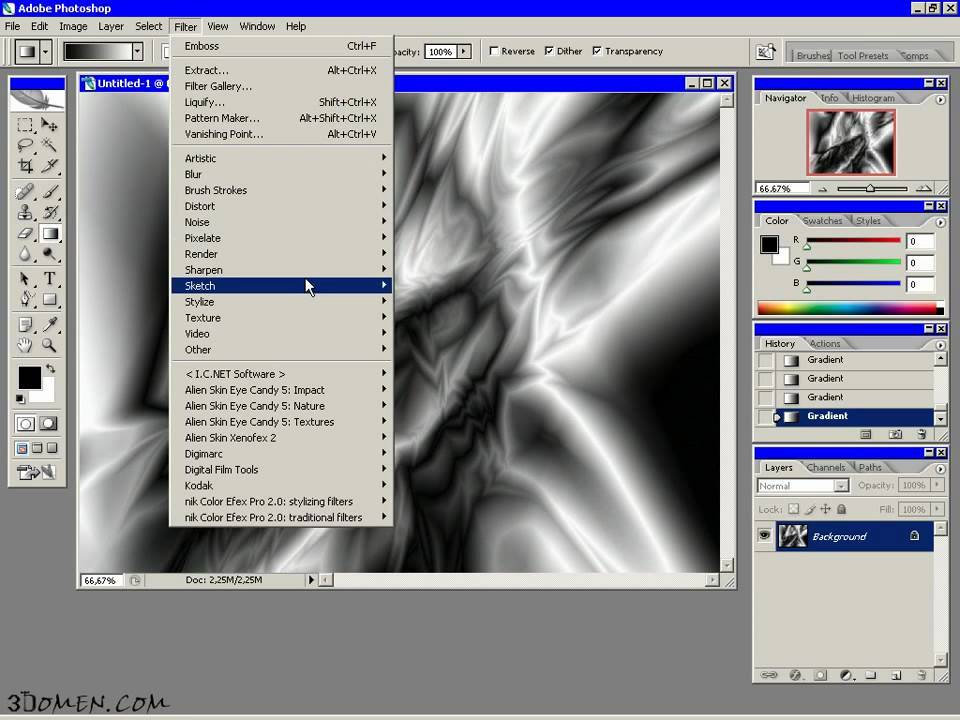960x720 pixels.
Task: Click the foreground color swatch in the toolbox
Action: (29, 378)
